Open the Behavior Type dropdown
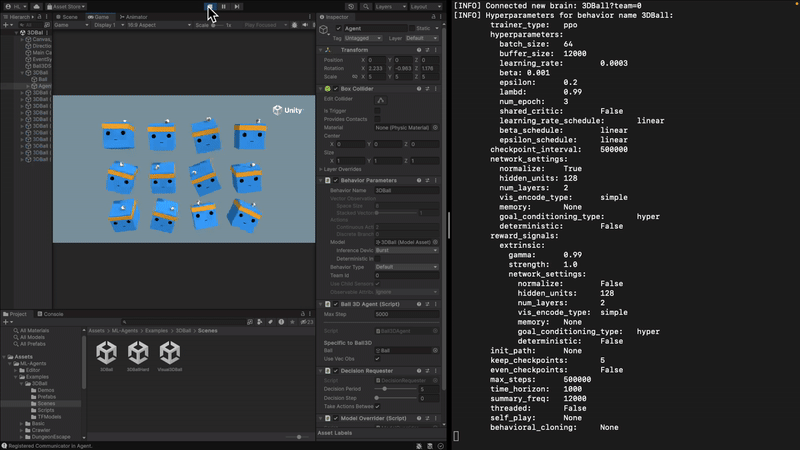The width and height of the screenshot is (800, 450). coord(407,267)
